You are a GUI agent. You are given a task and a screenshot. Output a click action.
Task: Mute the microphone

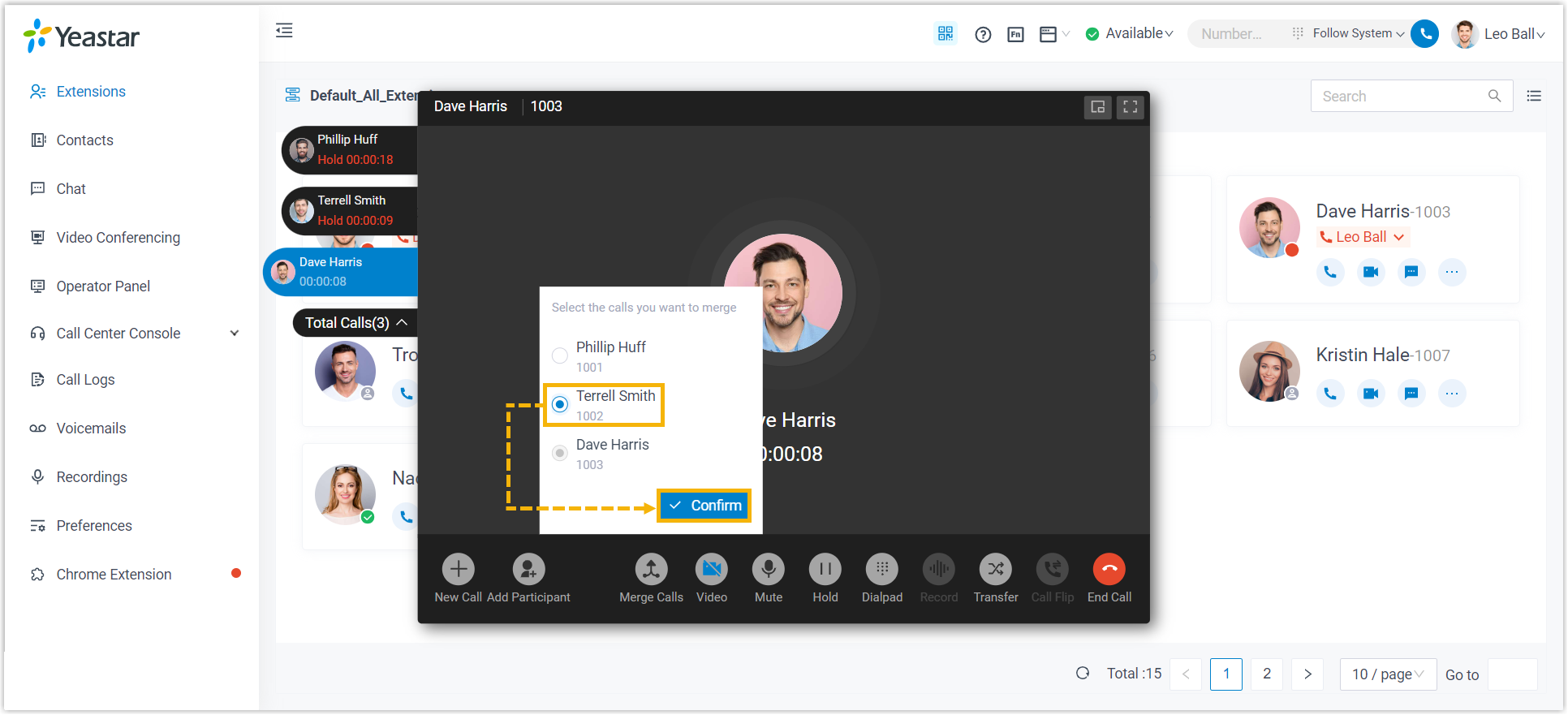[769, 578]
